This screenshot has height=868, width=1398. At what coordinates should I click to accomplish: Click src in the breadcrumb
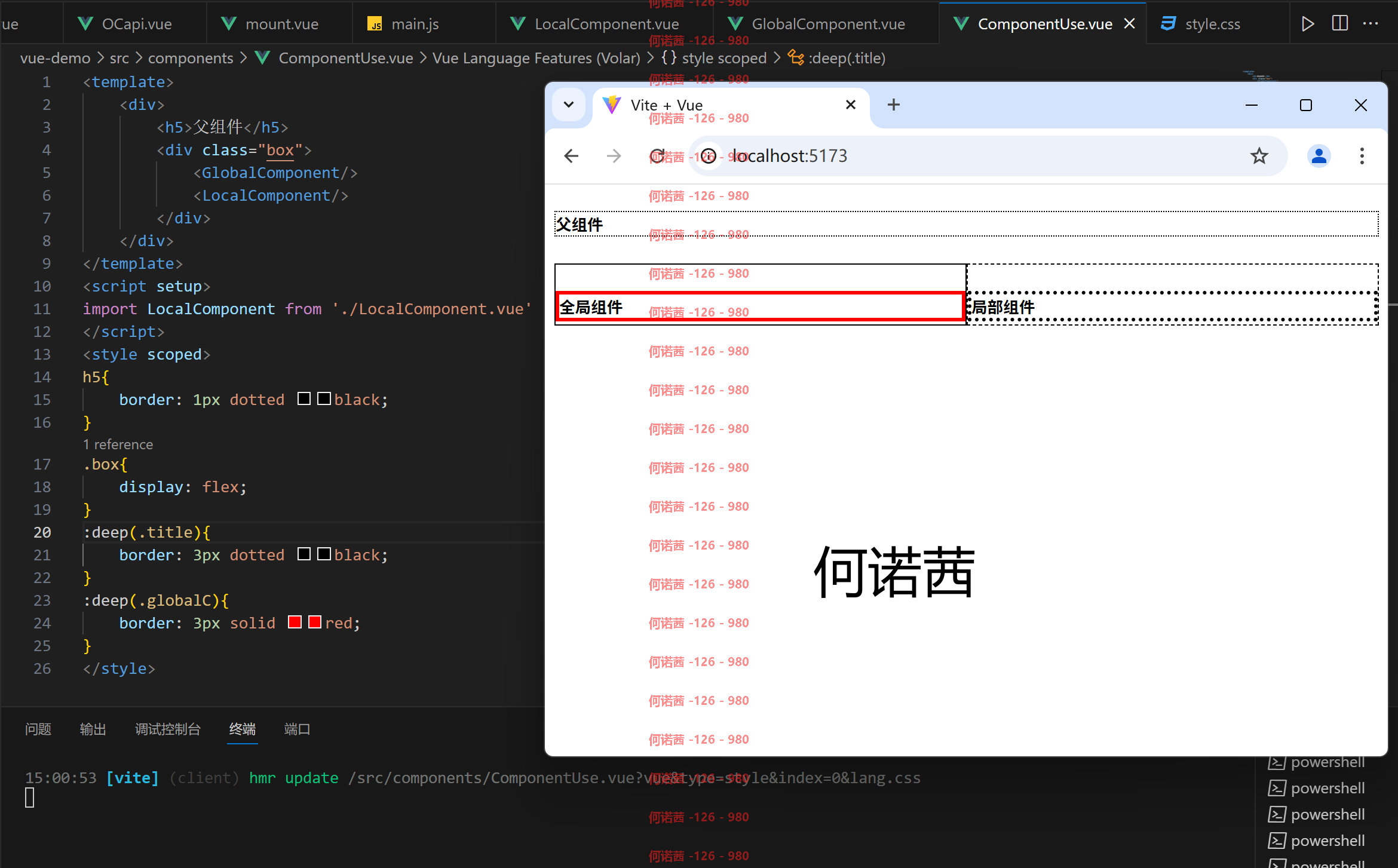click(x=119, y=58)
